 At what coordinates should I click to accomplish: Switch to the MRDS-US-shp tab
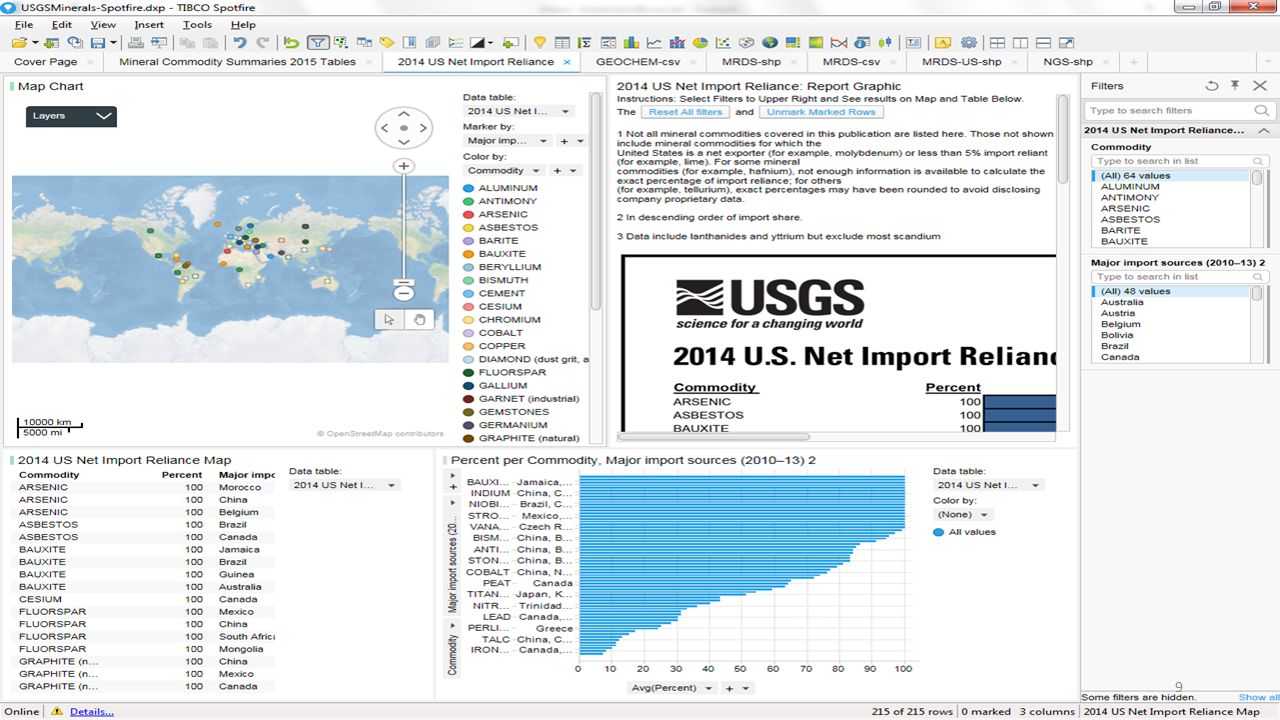pos(962,62)
